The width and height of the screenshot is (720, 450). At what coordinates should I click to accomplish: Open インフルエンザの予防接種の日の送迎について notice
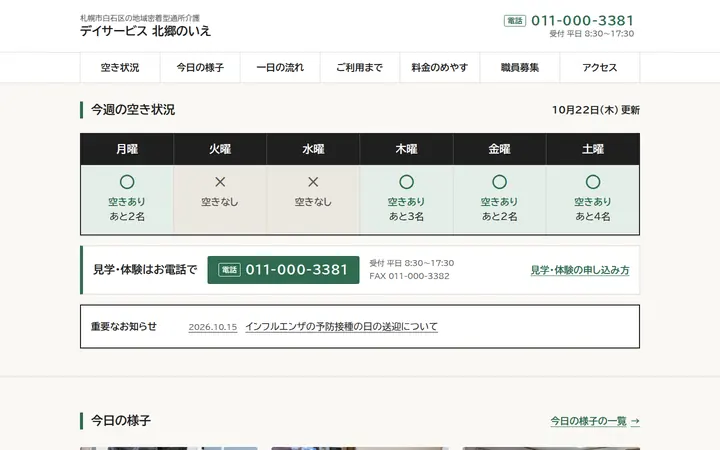point(341,326)
